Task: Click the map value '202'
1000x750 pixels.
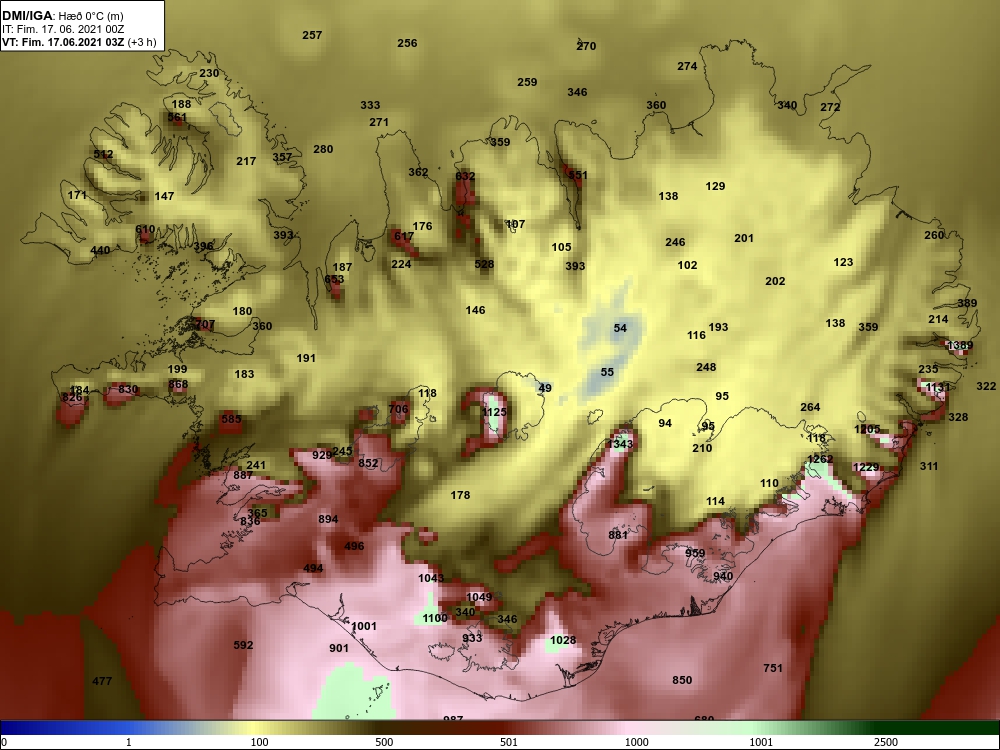Action: tap(775, 281)
